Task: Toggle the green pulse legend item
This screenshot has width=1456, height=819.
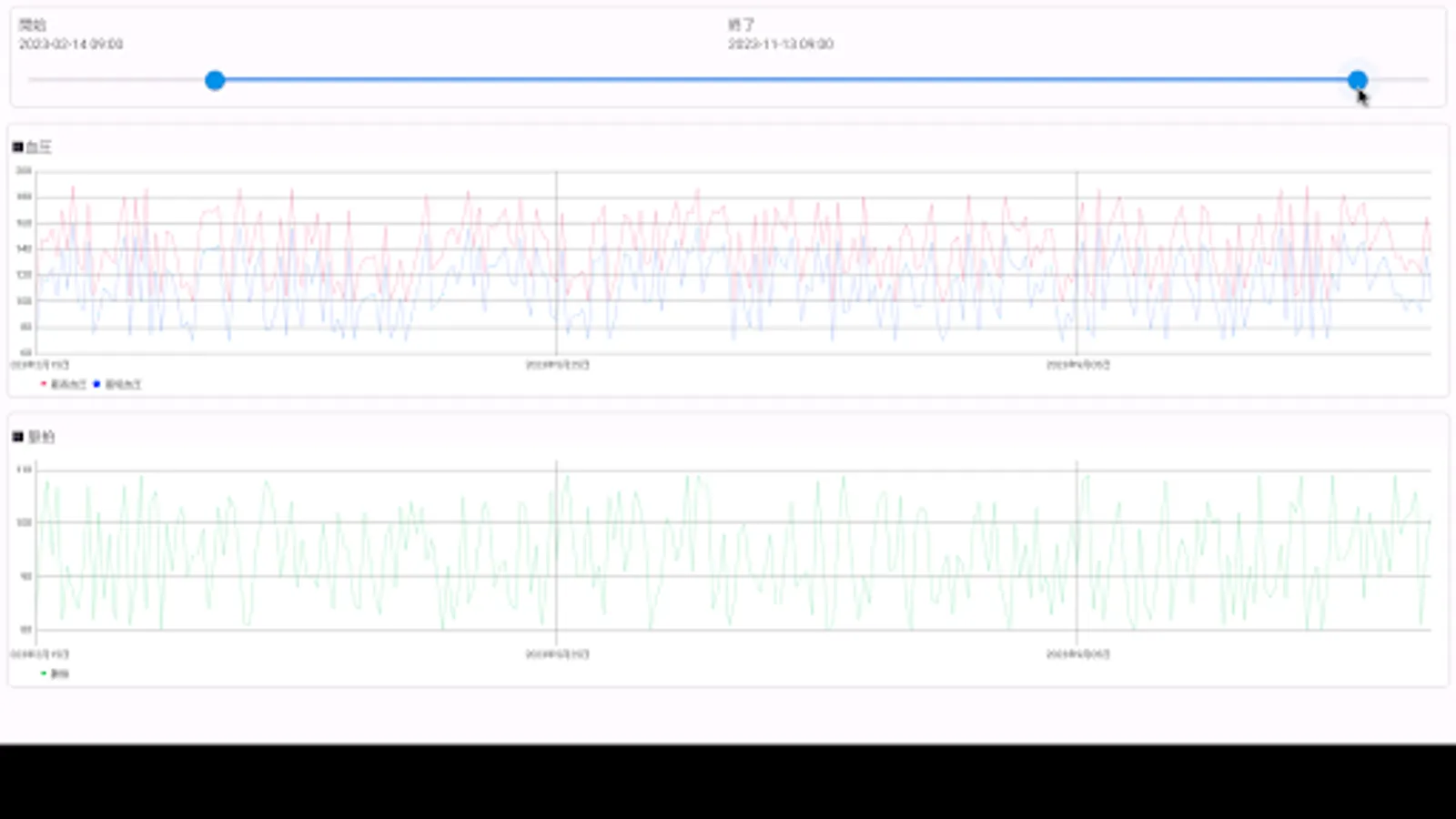Action: 55,673
